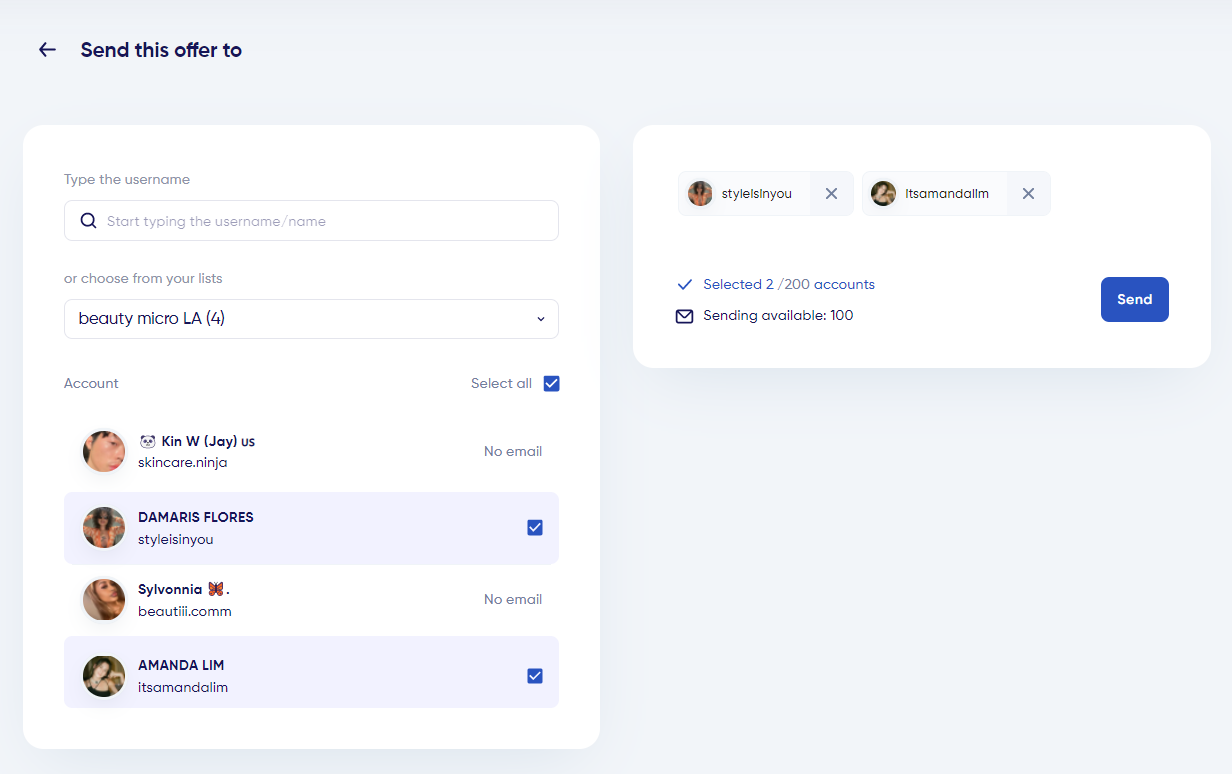Click AMANDA LIM avatar in account list
The width and height of the screenshot is (1232, 774).
(104, 676)
